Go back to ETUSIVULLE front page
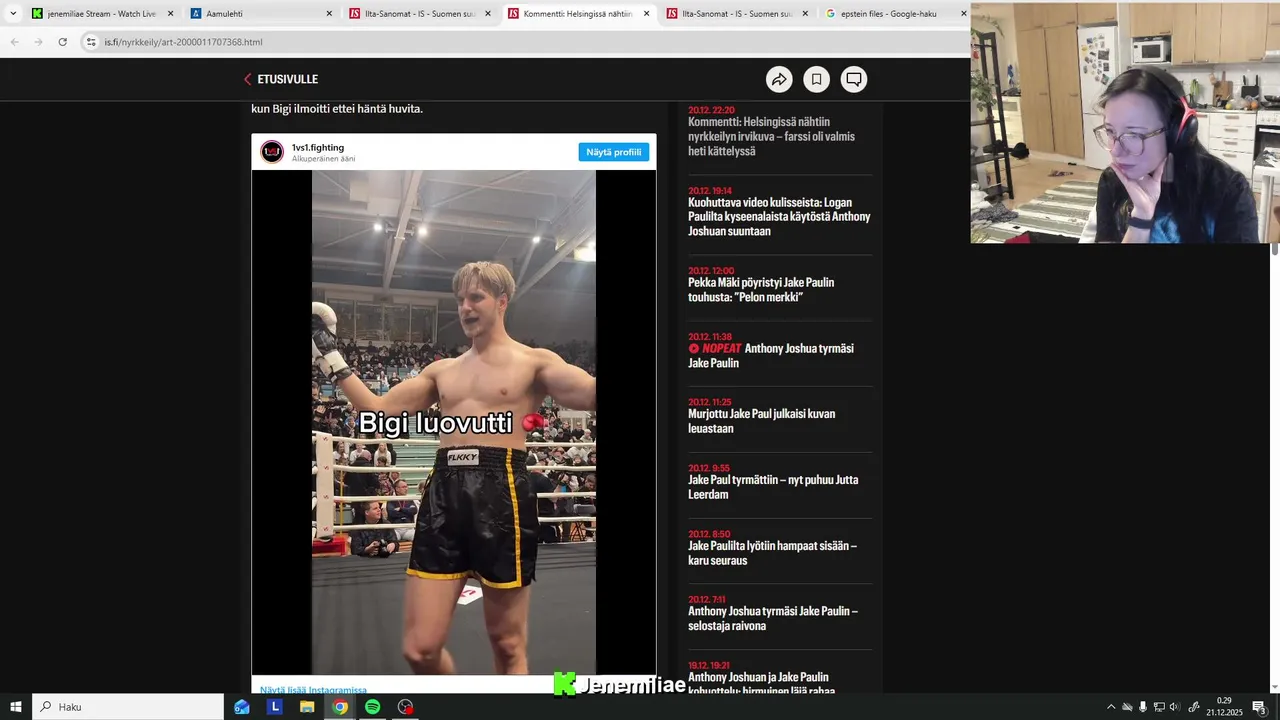 (x=281, y=79)
